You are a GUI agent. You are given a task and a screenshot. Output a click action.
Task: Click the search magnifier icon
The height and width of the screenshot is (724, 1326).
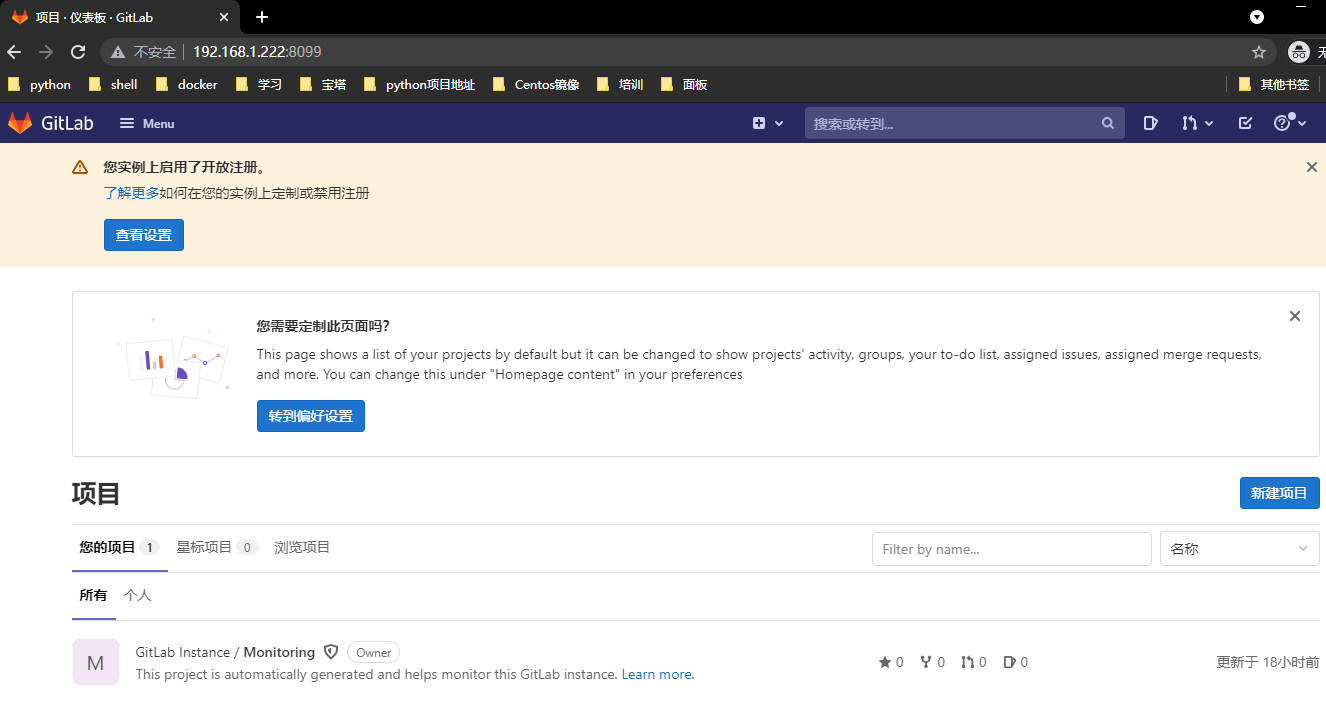[1107, 122]
